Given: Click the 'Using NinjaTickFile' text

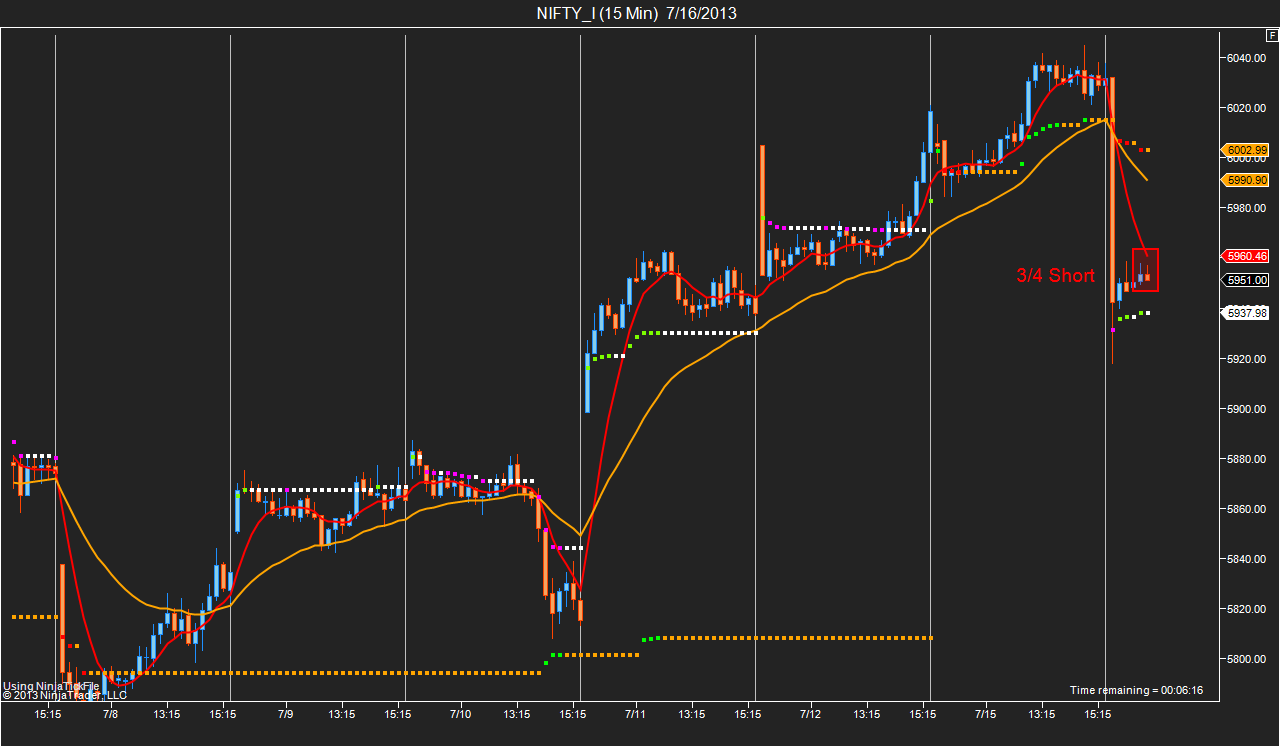Looking at the screenshot, I should point(51,686).
